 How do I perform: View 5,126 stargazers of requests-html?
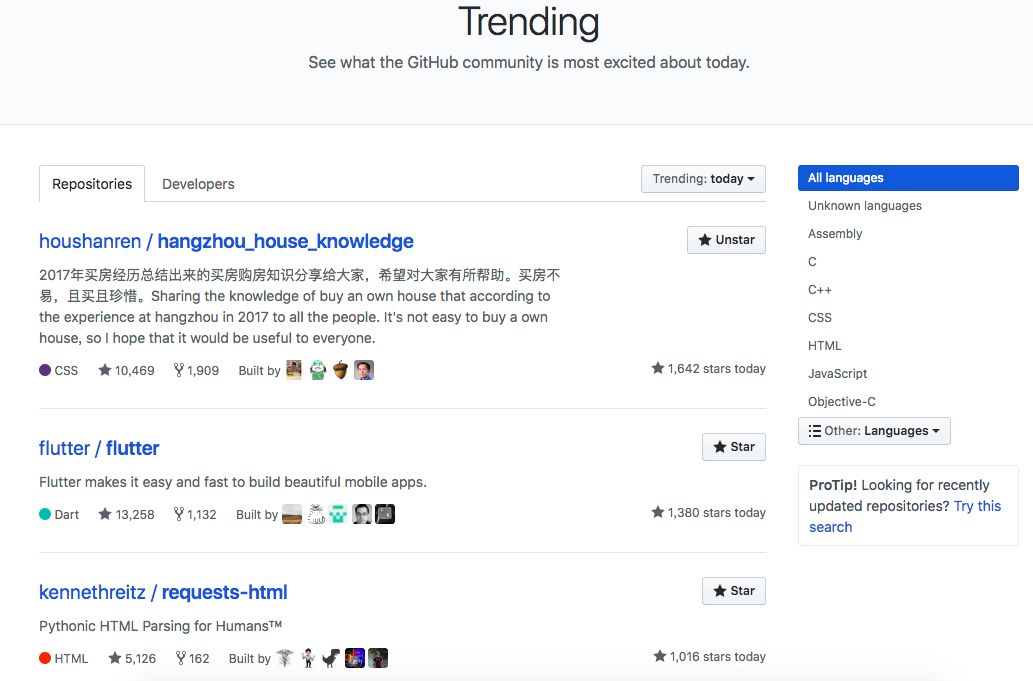(x=132, y=658)
